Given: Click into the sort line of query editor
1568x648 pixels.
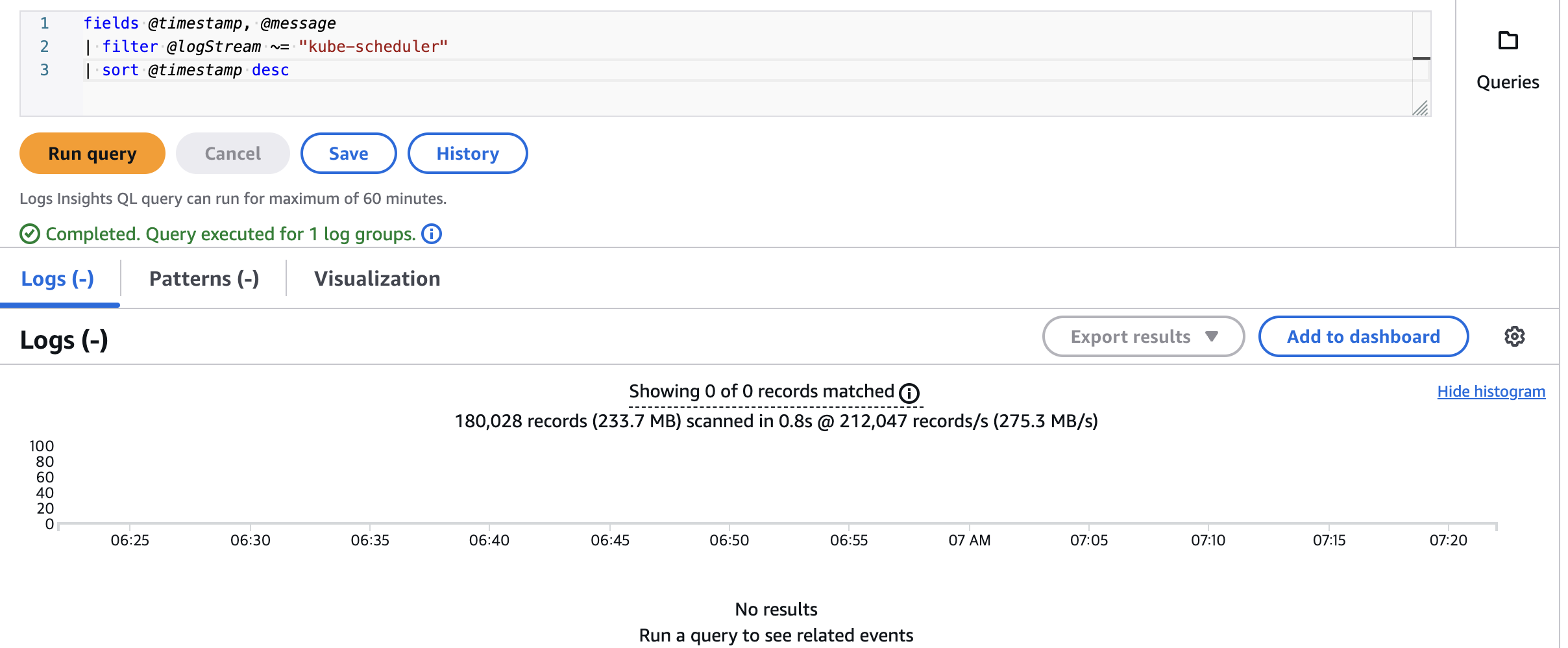Looking at the screenshot, I should click(389, 70).
